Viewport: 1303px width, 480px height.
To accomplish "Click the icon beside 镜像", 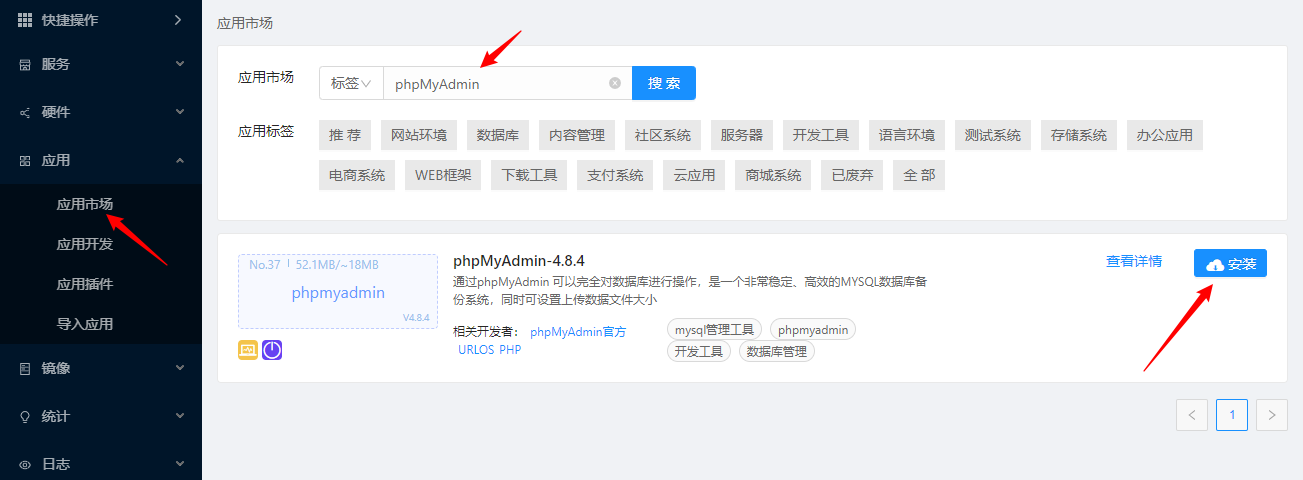I will 25,368.
